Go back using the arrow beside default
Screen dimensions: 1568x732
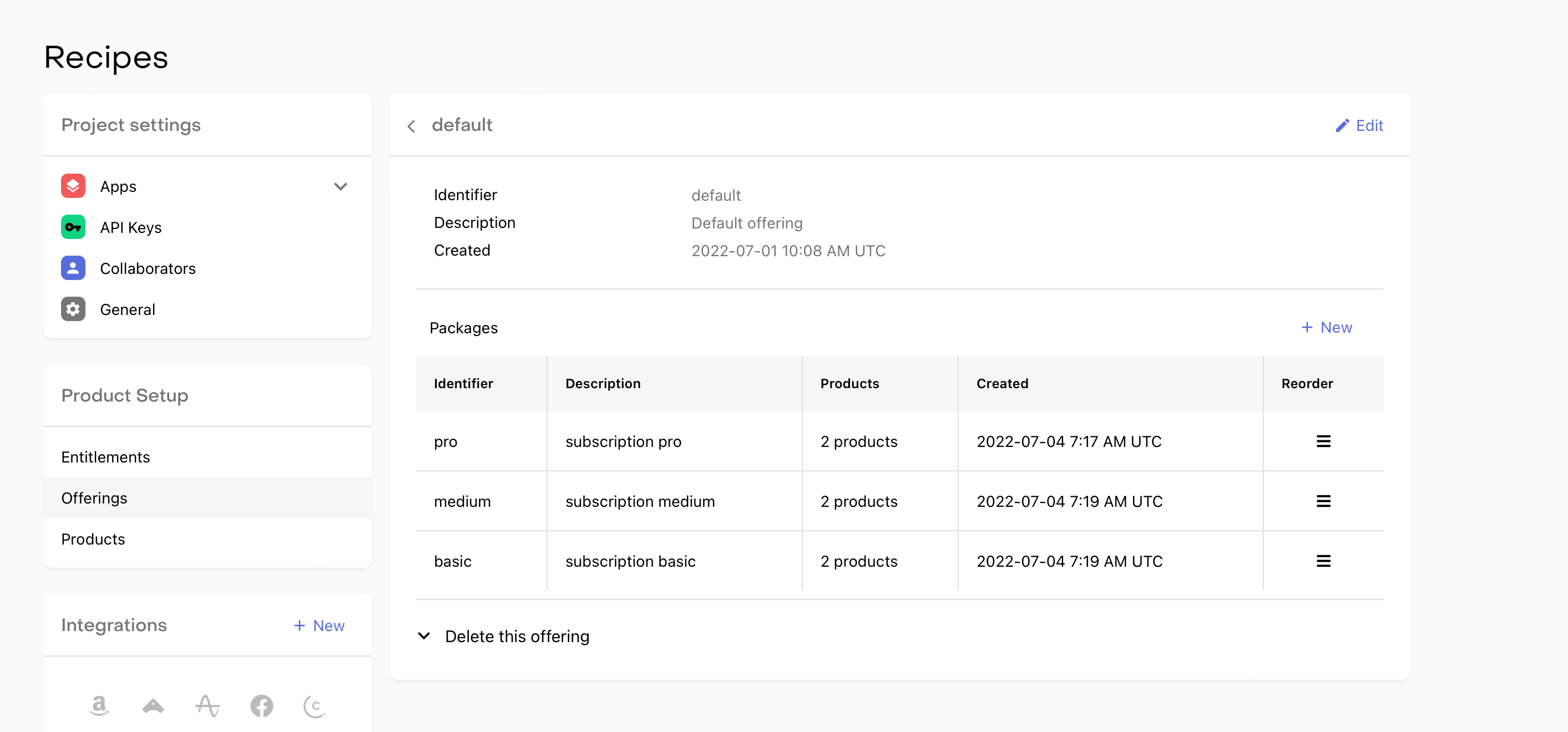tap(412, 126)
